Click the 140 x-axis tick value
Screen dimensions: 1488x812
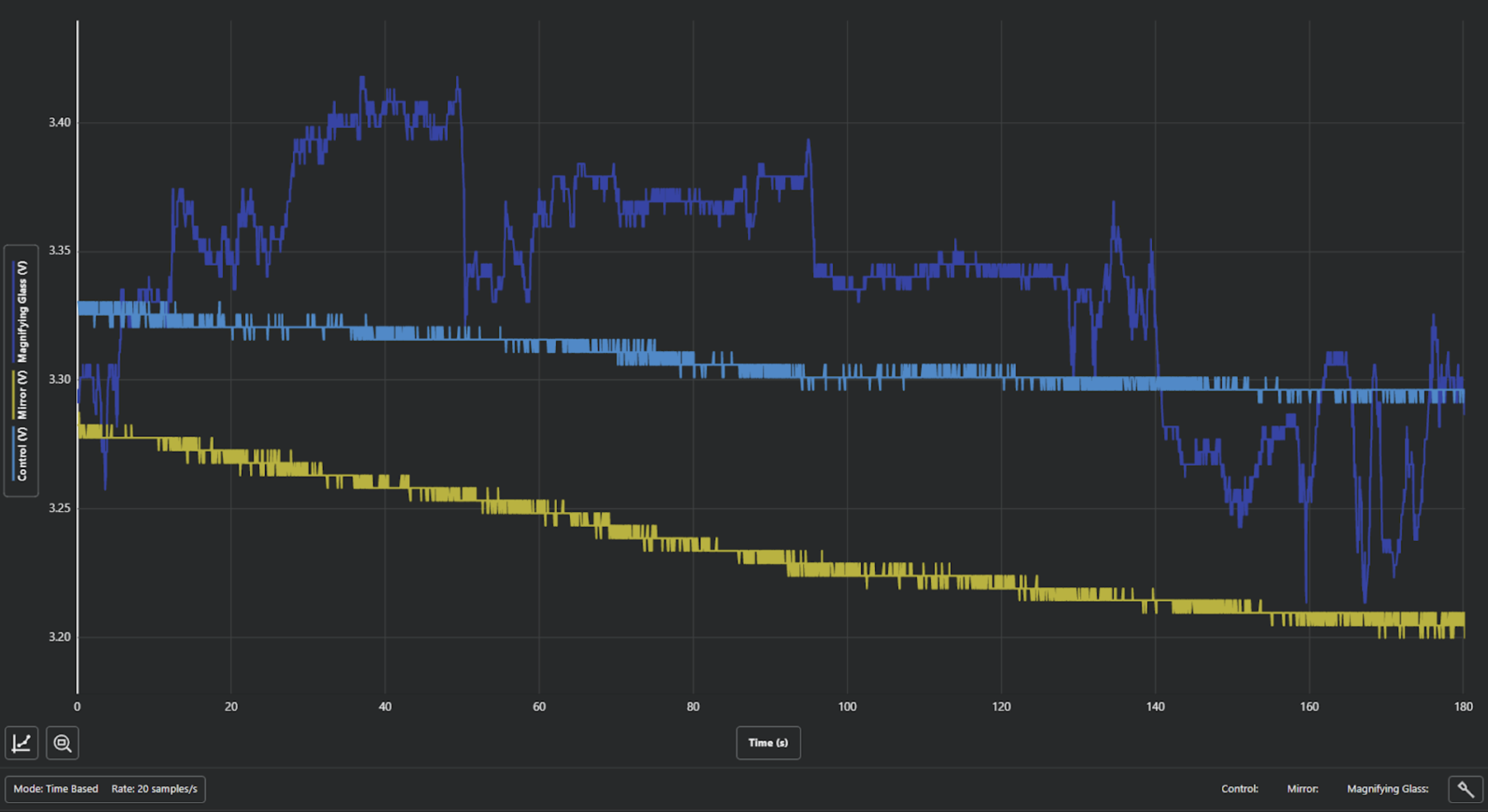click(x=1156, y=707)
